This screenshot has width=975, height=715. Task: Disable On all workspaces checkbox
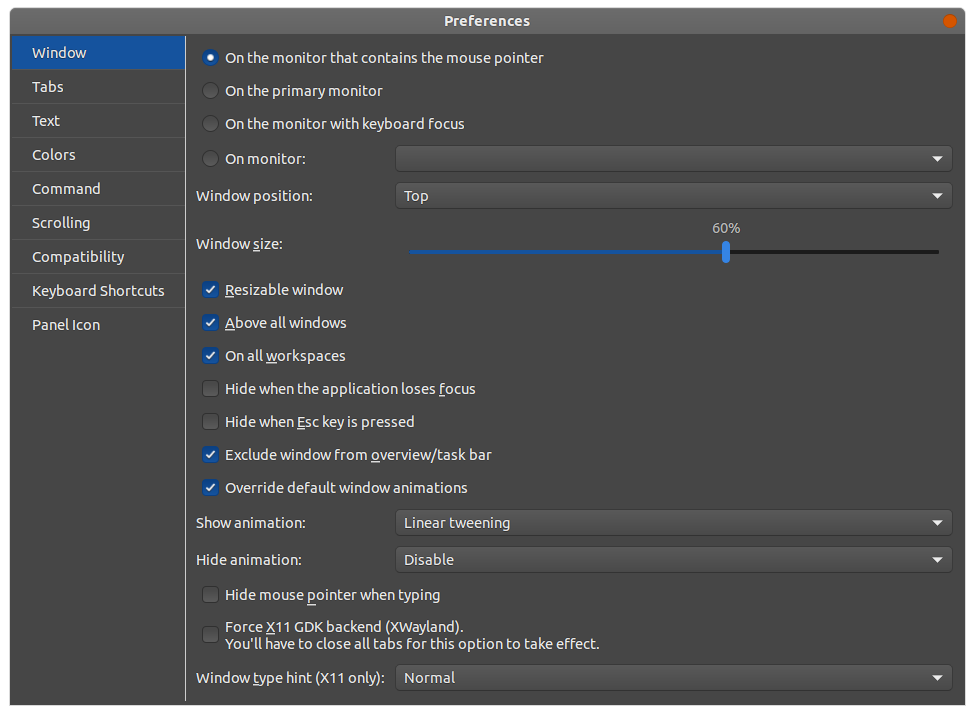coord(210,356)
